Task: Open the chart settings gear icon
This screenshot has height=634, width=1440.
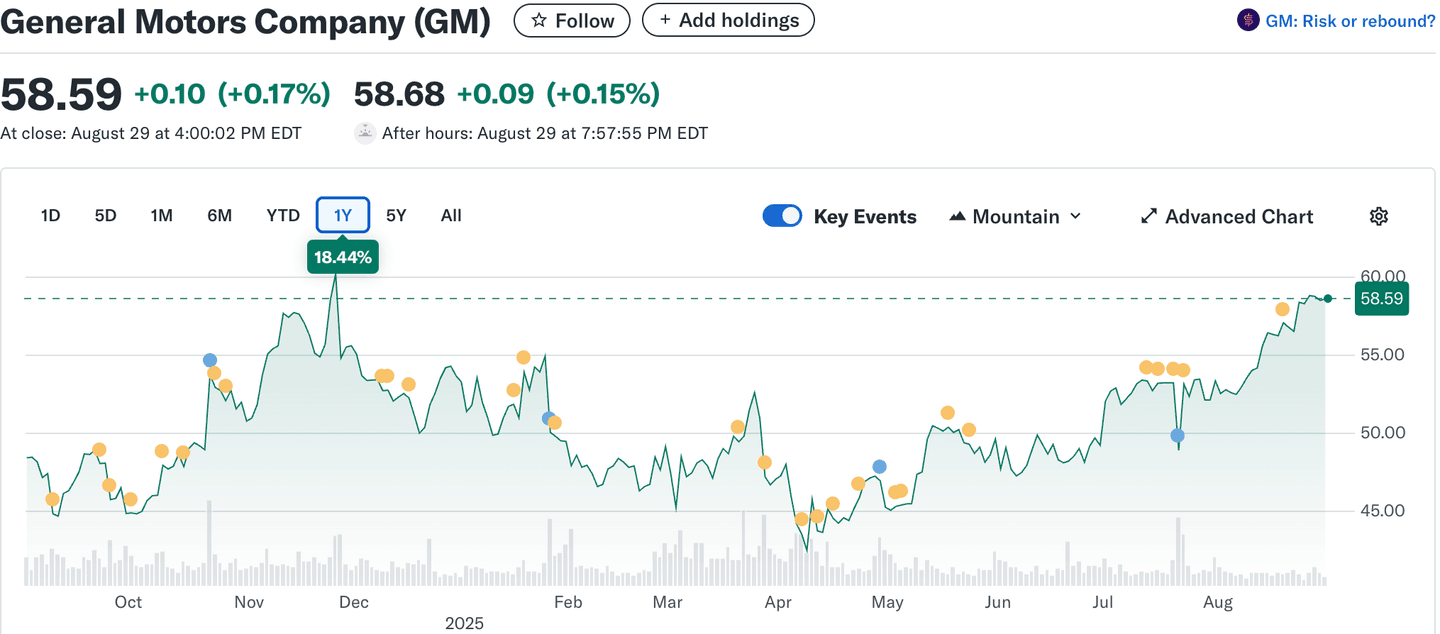Action: coord(1379,216)
